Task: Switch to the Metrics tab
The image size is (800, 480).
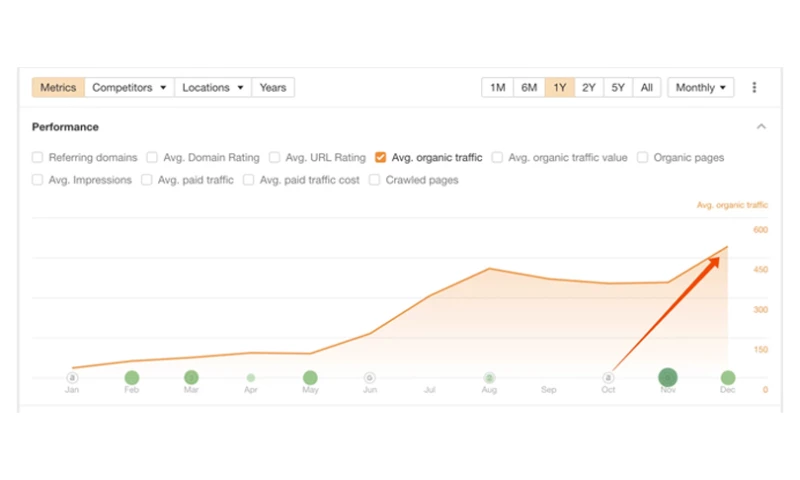Action: pyautogui.click(x=58, y=88)
